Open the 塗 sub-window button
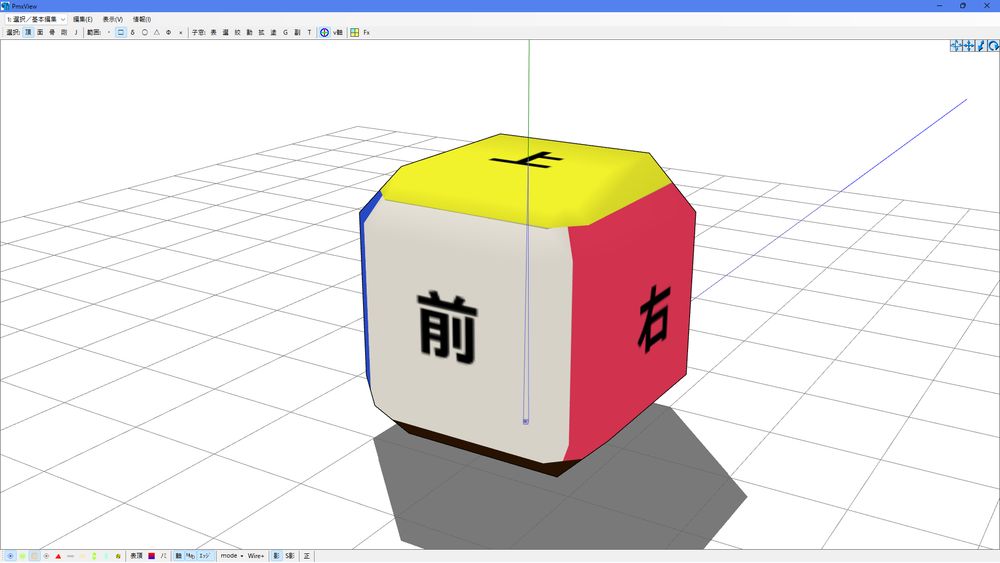 274,32
